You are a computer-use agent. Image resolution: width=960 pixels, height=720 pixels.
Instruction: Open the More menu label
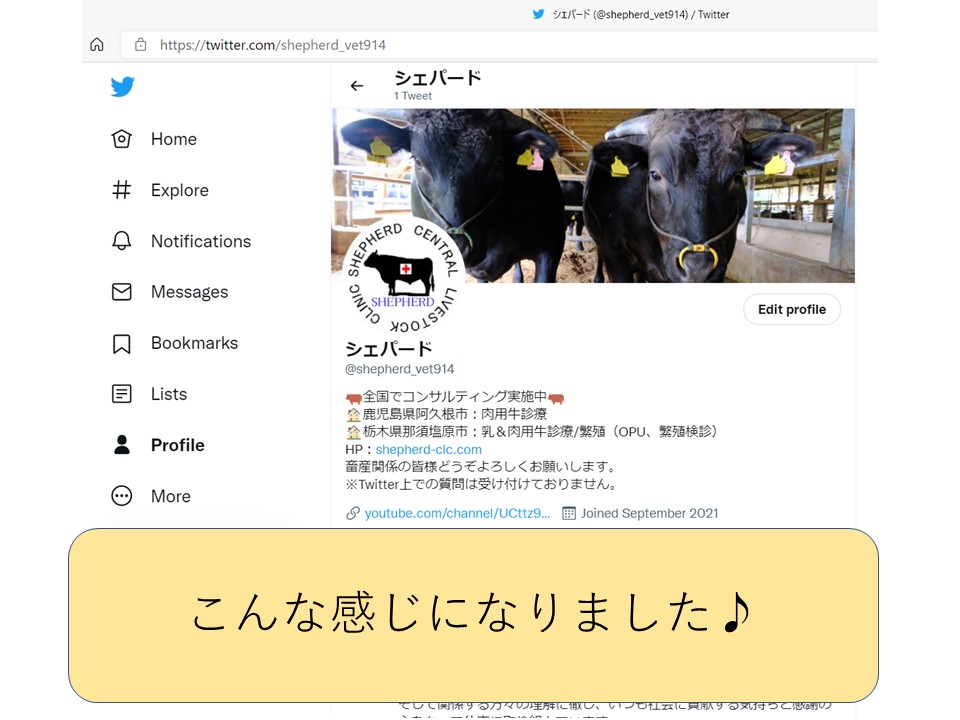(x=171, y=496)
